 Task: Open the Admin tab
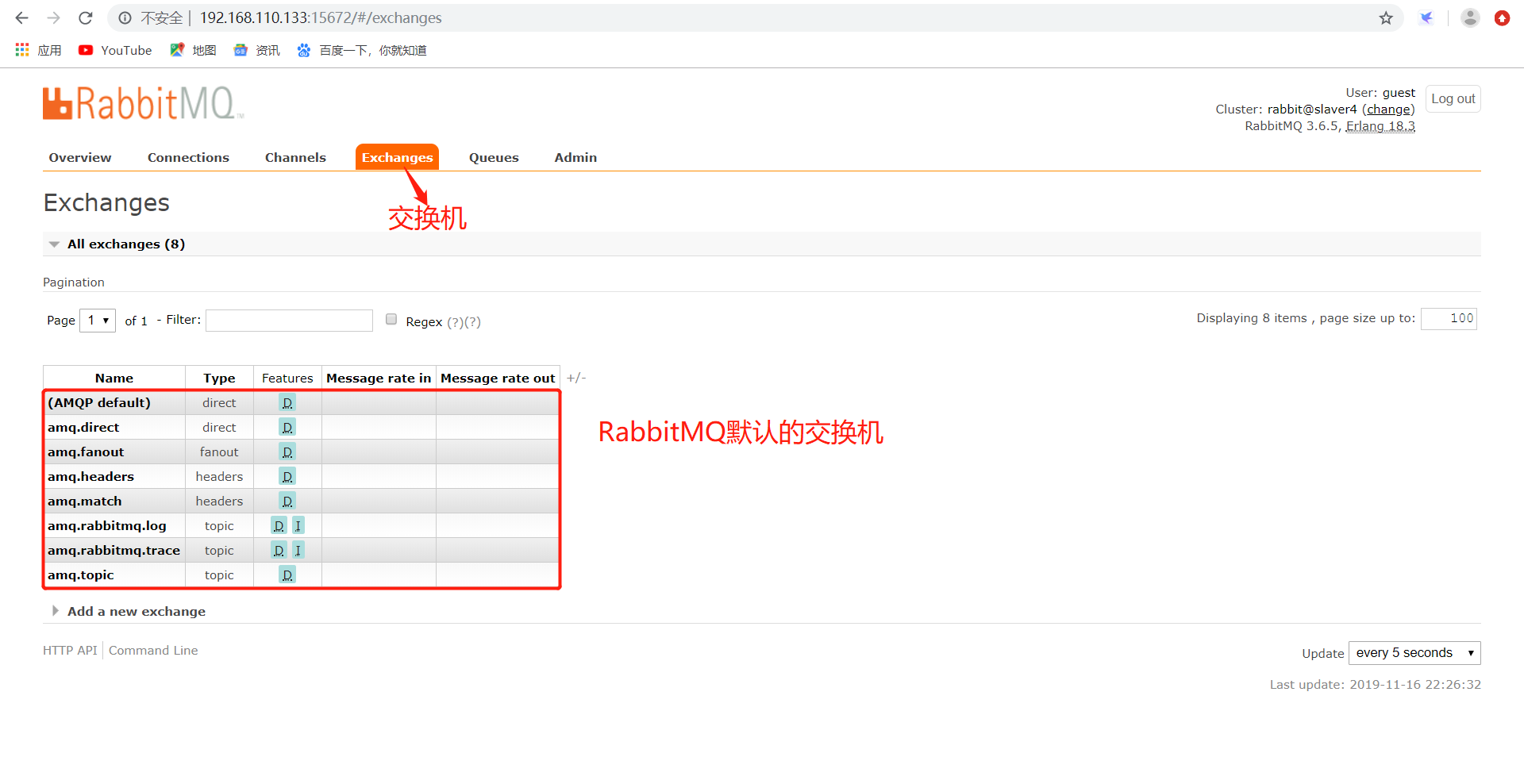coord(575,157)
